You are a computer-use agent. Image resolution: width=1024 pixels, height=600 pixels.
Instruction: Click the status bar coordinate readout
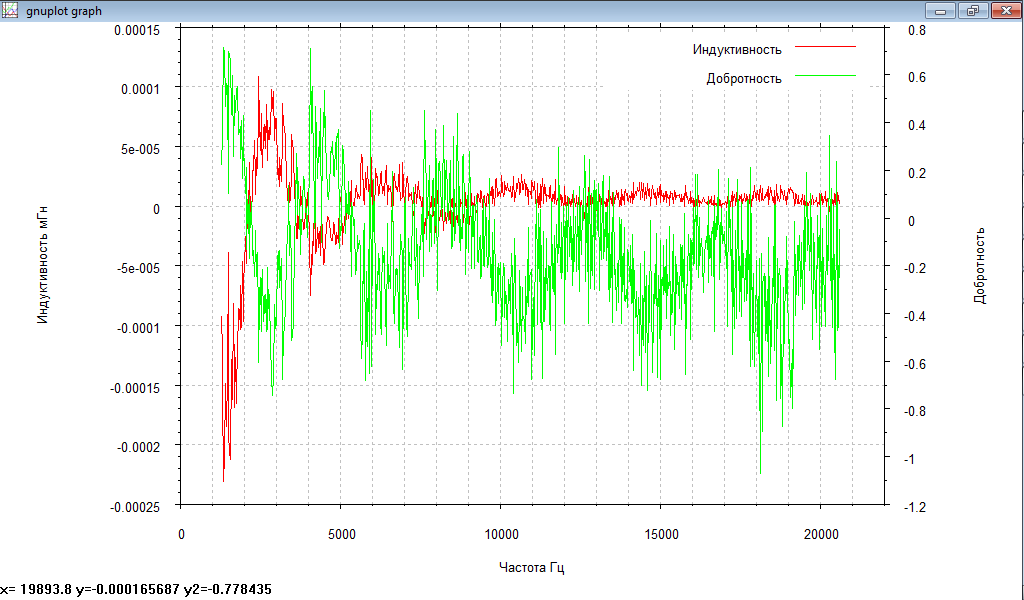pos(136,589)
